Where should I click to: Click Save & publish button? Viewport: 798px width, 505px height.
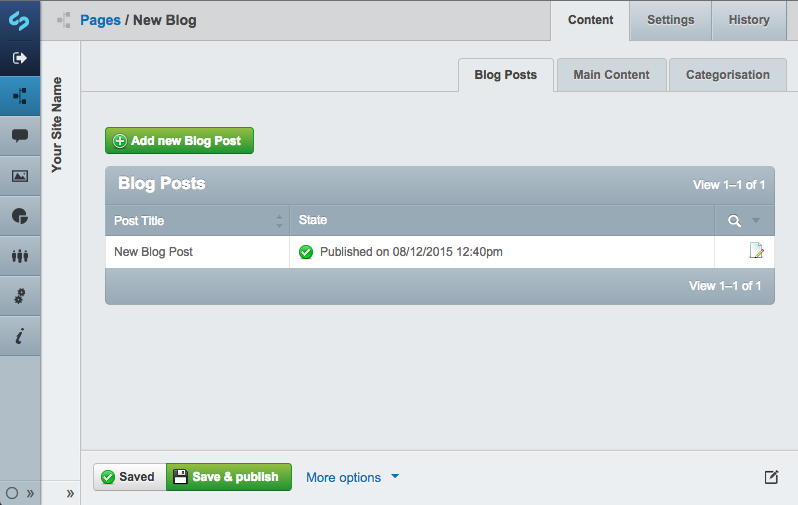point(229,477)
